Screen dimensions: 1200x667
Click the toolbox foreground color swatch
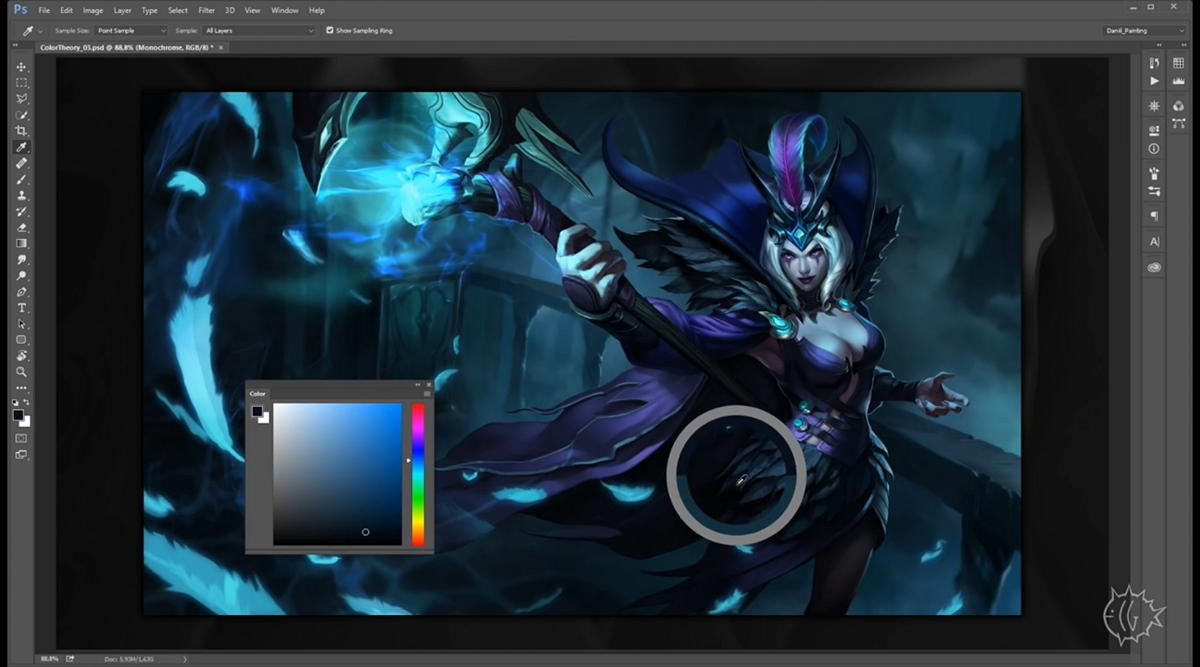tap(18, 415)
